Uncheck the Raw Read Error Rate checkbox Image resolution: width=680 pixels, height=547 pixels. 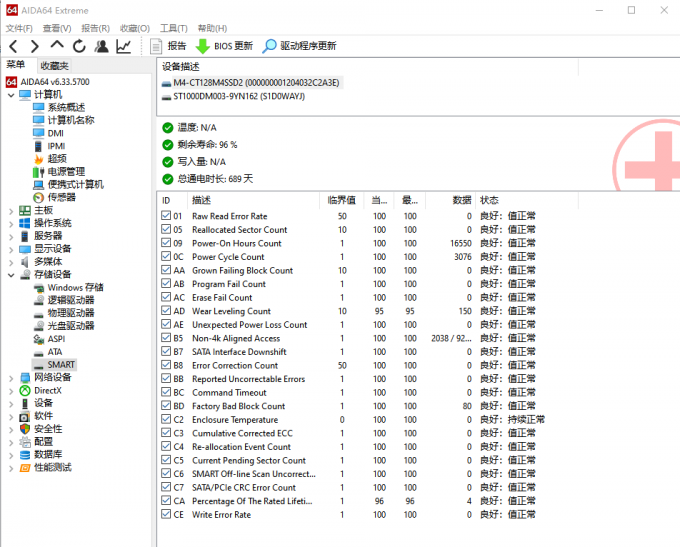coord(166,216)
